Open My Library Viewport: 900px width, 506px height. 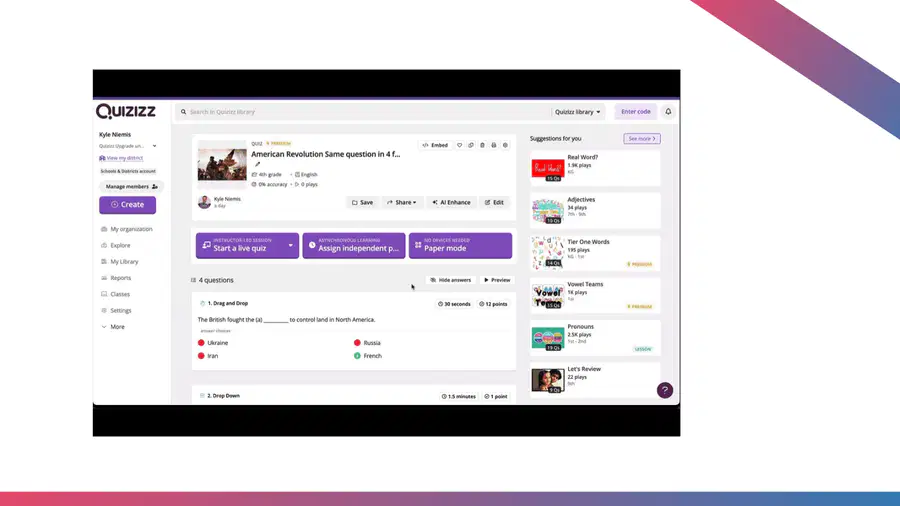tap(124, 262)
